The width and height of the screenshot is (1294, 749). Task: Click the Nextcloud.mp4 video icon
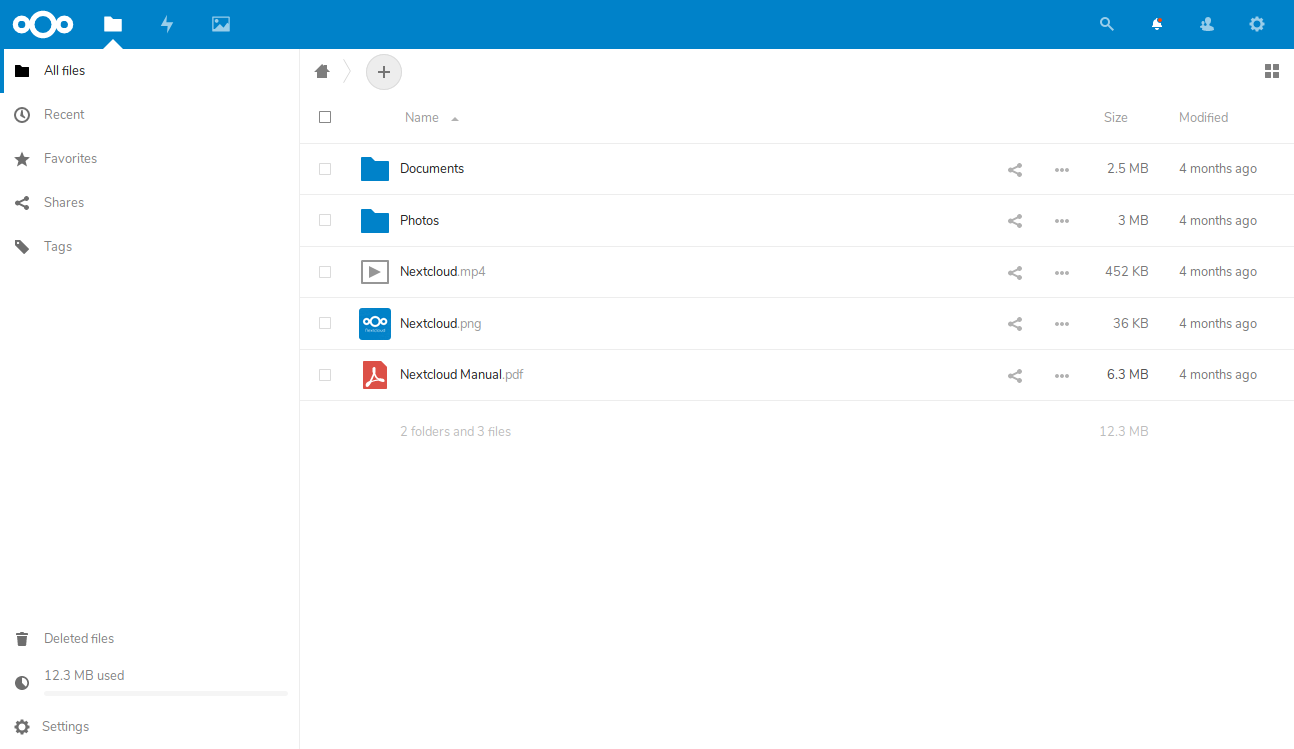[x=375, y=271]
